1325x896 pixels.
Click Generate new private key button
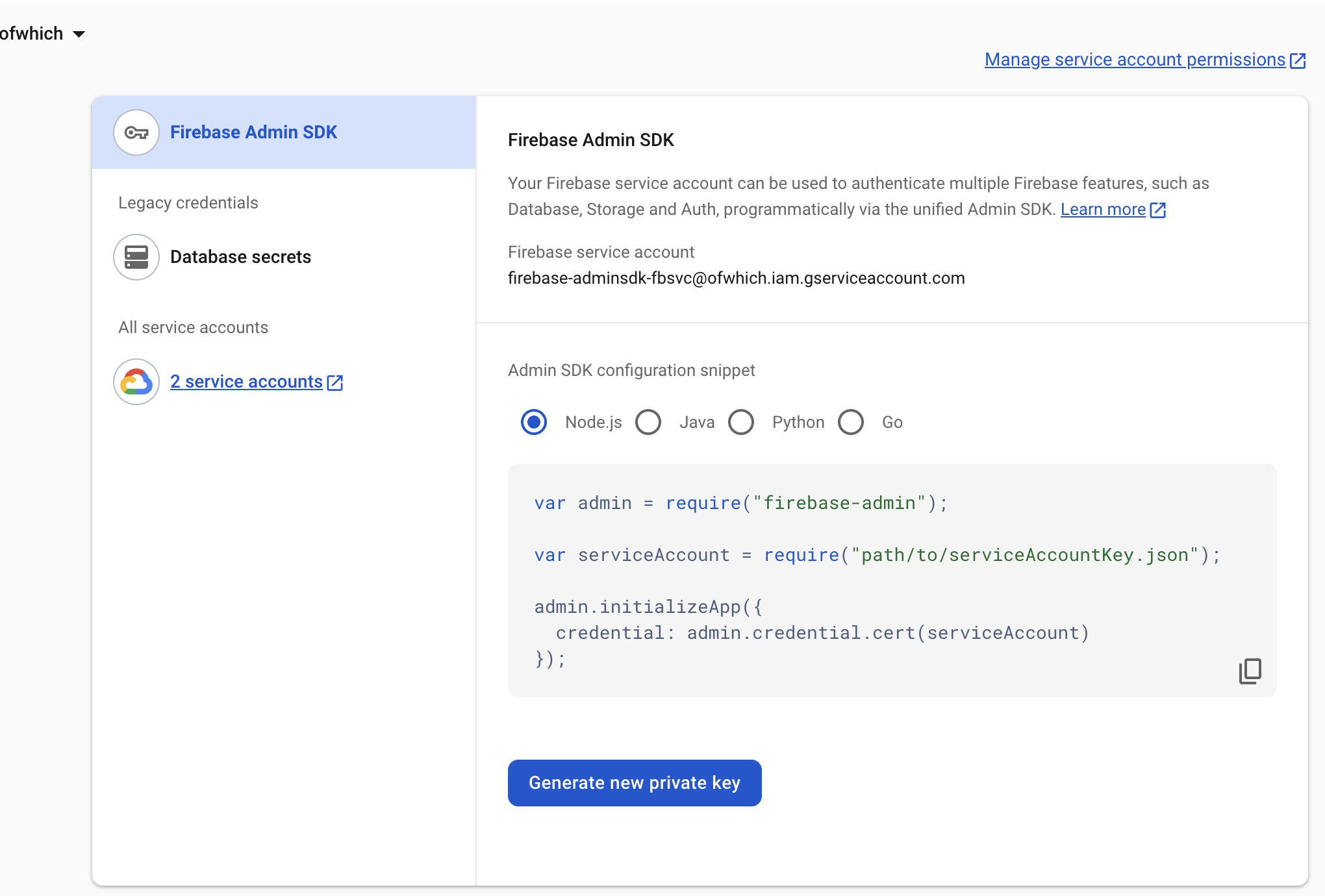(x=635, y=783)
